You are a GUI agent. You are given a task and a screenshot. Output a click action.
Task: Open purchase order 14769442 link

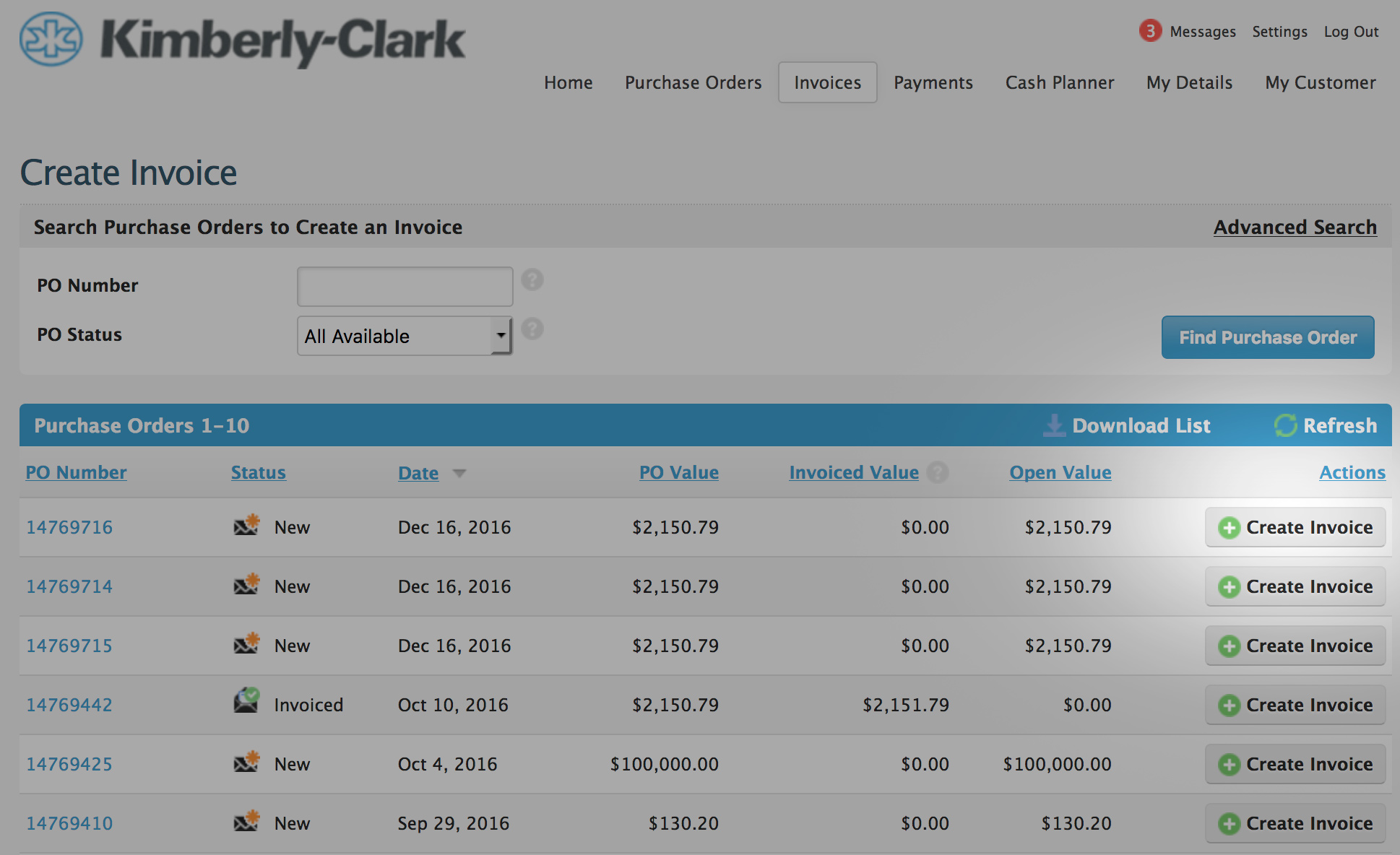(x=69, y=706)
